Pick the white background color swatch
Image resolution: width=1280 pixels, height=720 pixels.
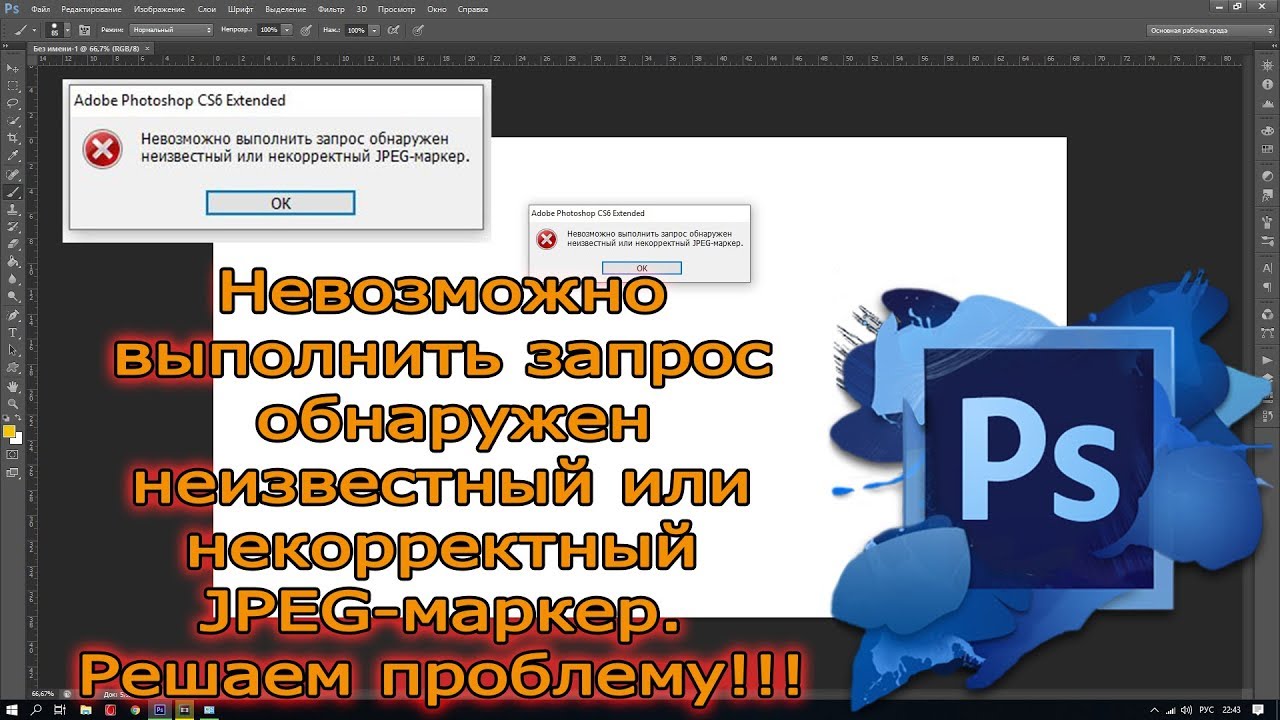point(16,438)
